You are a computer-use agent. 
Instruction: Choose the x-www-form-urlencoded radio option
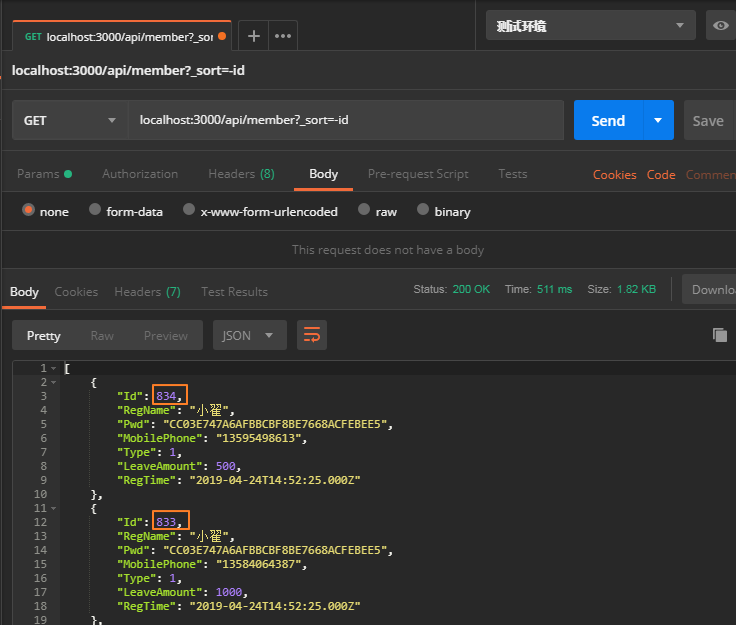pos(188,211)
